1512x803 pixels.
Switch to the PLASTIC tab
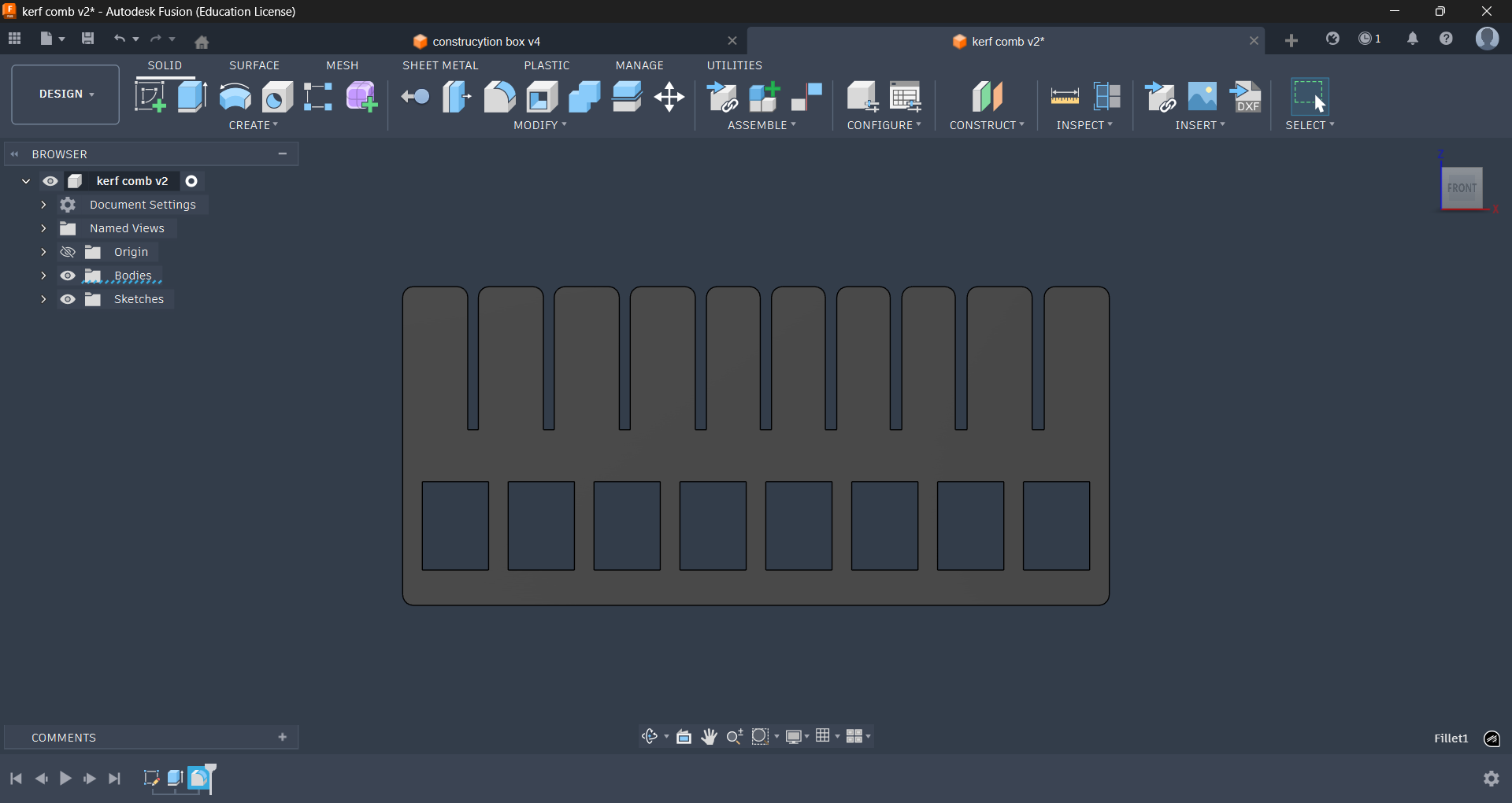click(x=547, y=65)
